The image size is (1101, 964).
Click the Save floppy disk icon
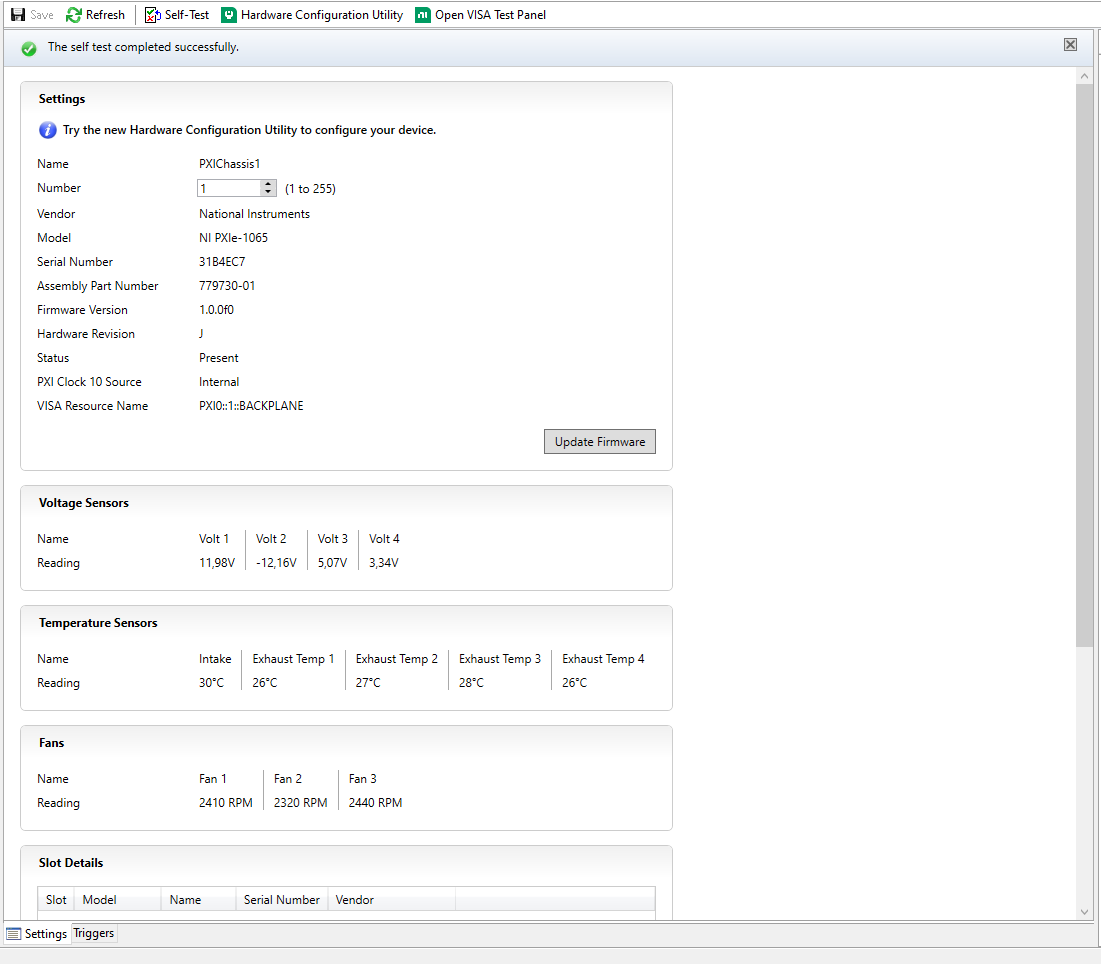coord(18,15)
